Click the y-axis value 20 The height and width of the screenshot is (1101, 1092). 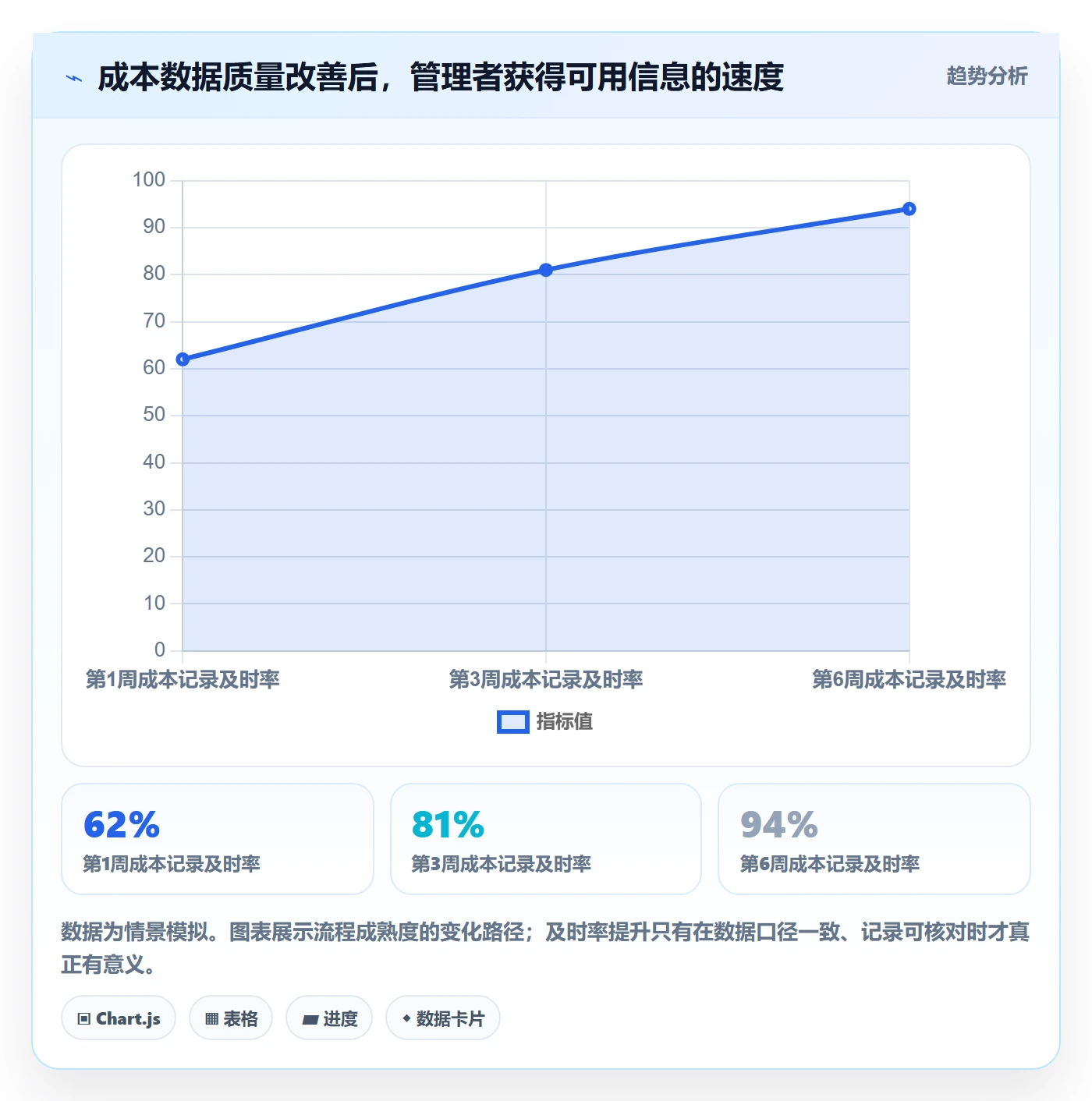tap(154, 556)
